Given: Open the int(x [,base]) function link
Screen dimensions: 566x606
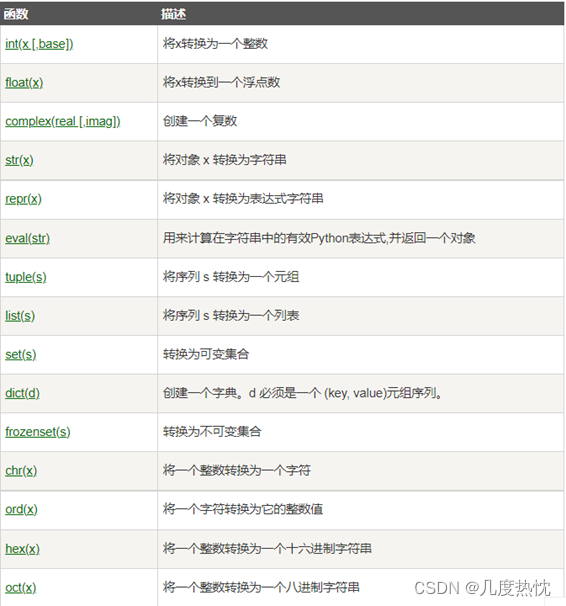Looking at the screenshot, I should 39,44.
